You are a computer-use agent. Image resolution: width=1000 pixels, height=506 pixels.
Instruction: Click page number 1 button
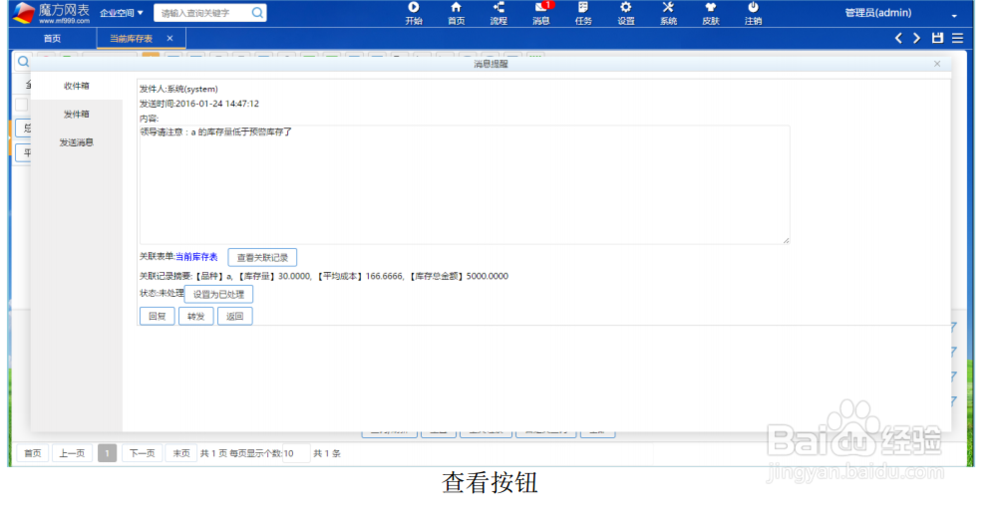coord(107,453)
